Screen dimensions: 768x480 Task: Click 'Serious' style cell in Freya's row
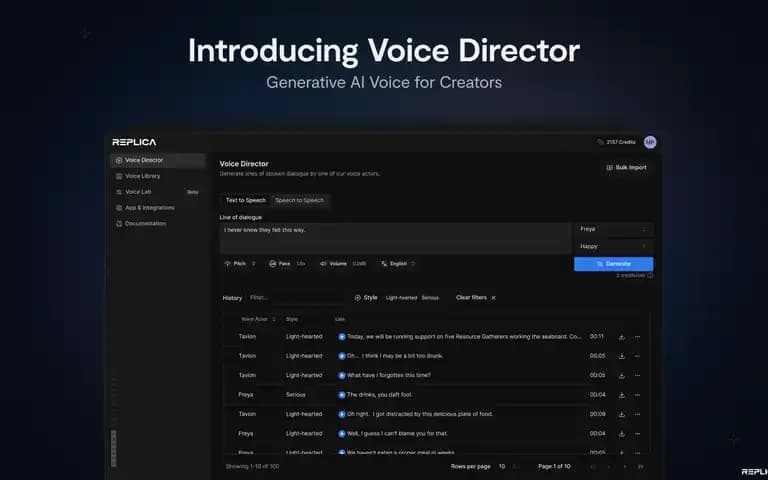[296, 395]
